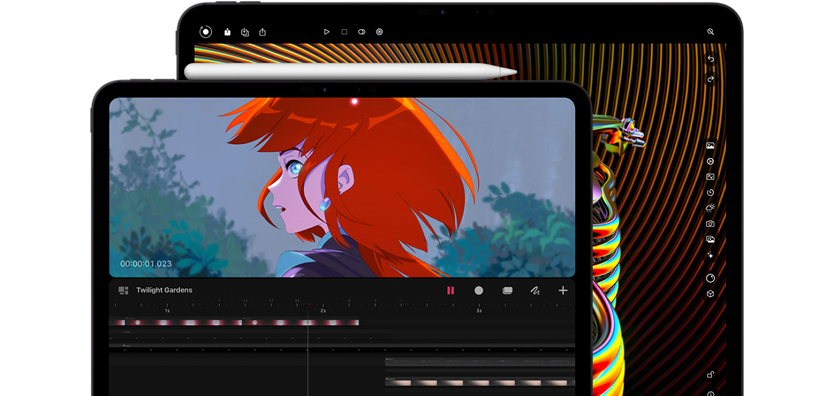Viewport: 834px width, 396px height.
Task: Redo with the curved forward arrow
Action: pos(711,79)
